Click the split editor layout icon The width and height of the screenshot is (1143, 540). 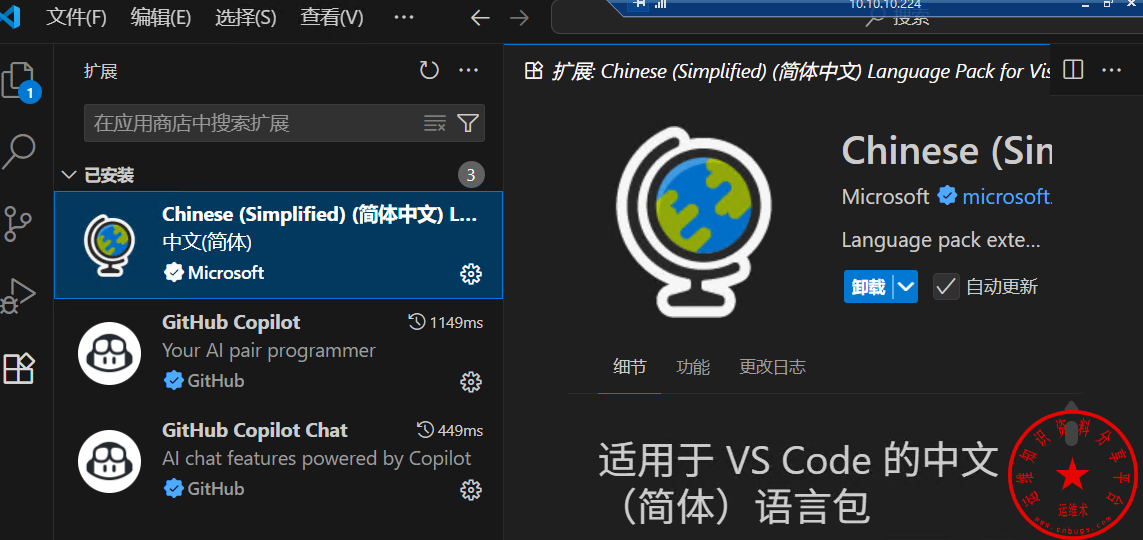coord(1073,70)
